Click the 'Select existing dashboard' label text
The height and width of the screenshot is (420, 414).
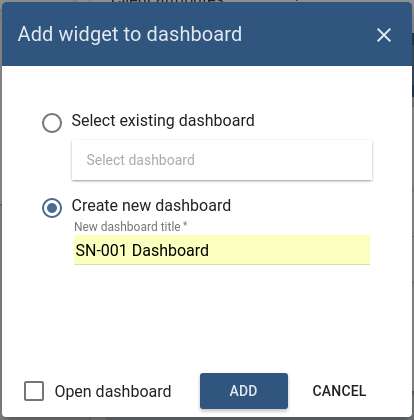(163, 120)
